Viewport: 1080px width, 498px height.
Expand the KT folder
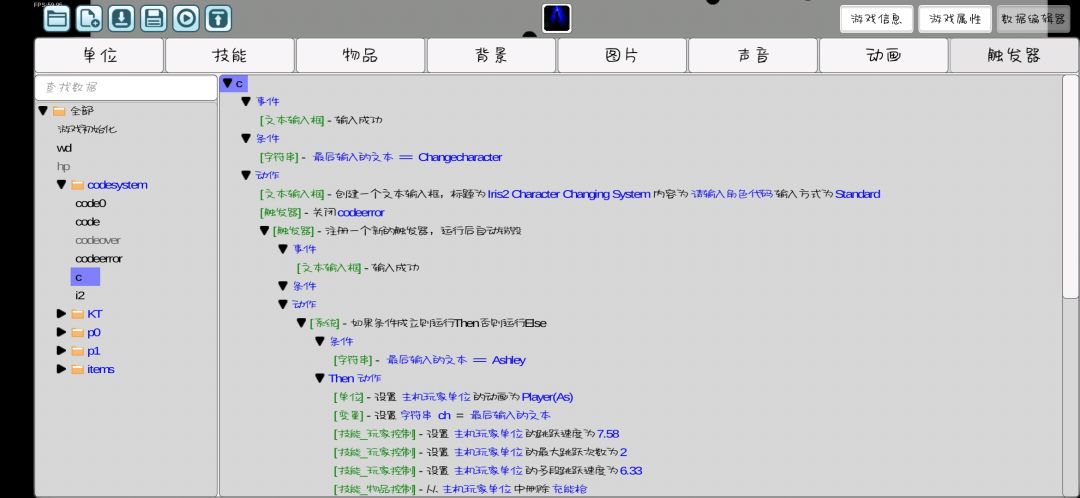61,314
